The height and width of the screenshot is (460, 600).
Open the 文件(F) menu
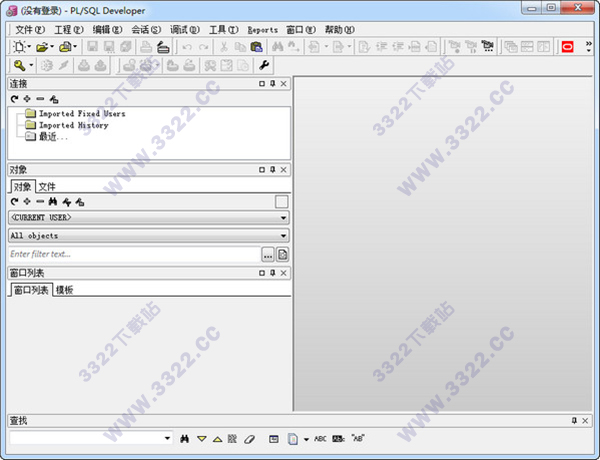pos(30,29)
